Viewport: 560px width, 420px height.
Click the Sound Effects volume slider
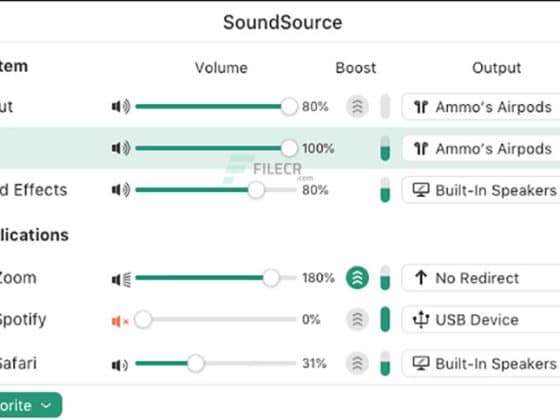(x=216, y=190)
